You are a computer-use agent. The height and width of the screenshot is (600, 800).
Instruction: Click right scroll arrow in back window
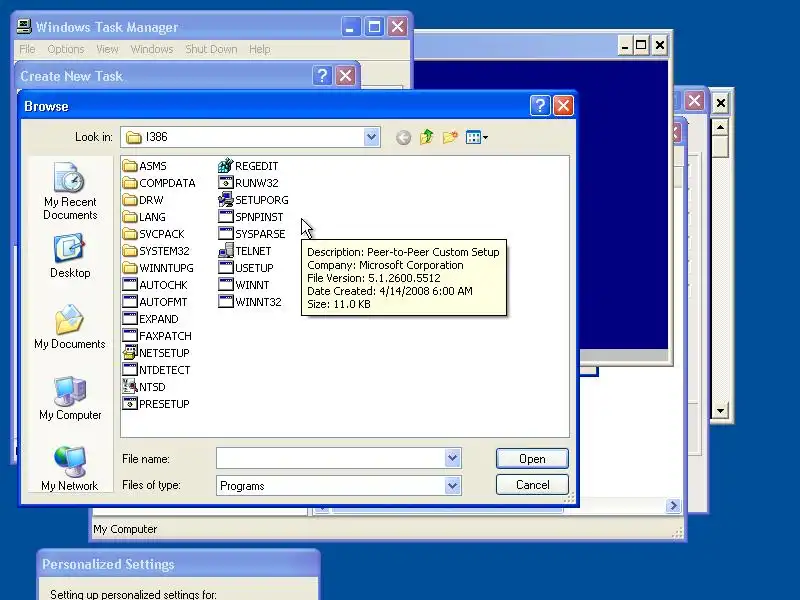673,505
